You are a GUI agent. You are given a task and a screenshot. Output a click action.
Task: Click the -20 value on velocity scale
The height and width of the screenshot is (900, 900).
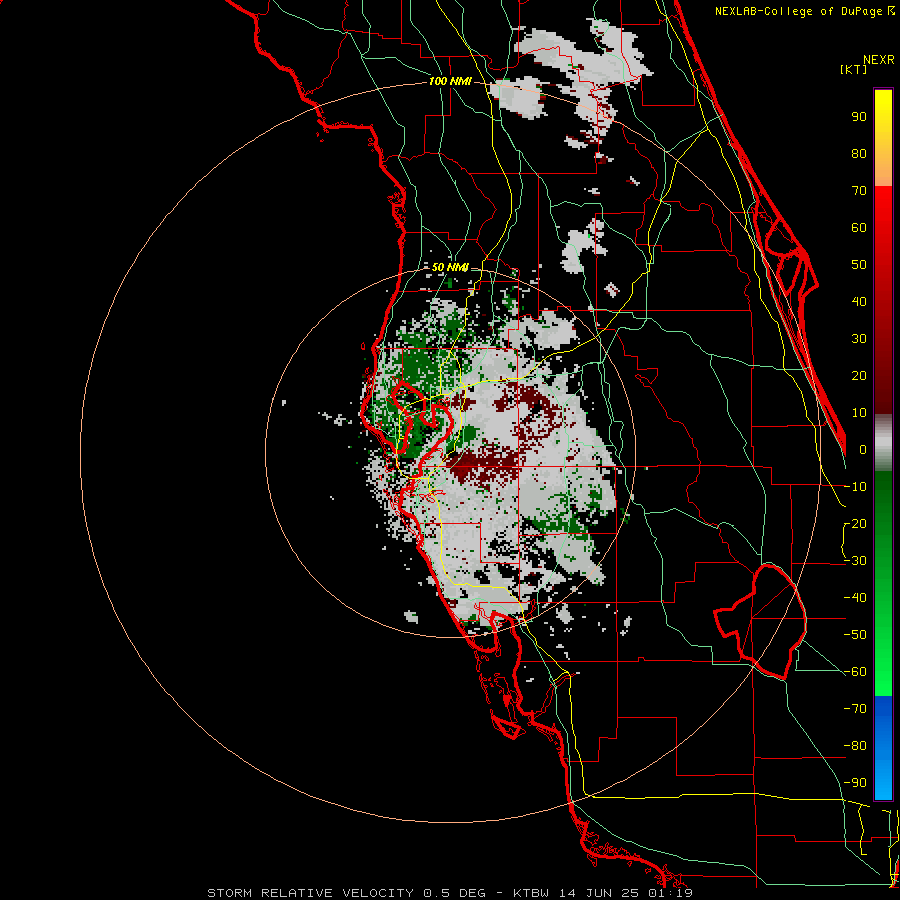point(855,524)
